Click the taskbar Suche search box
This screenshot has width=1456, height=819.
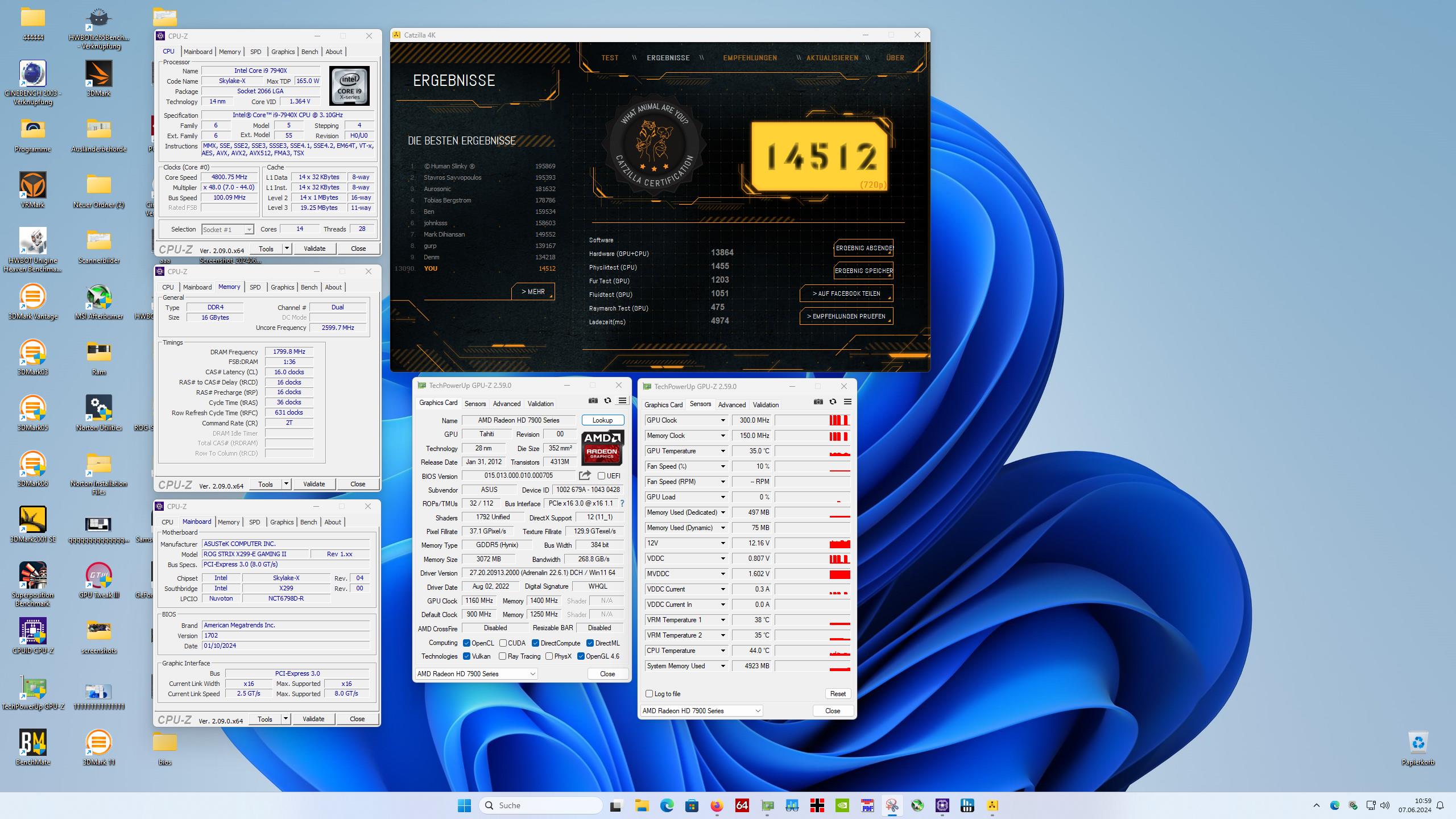541,805
